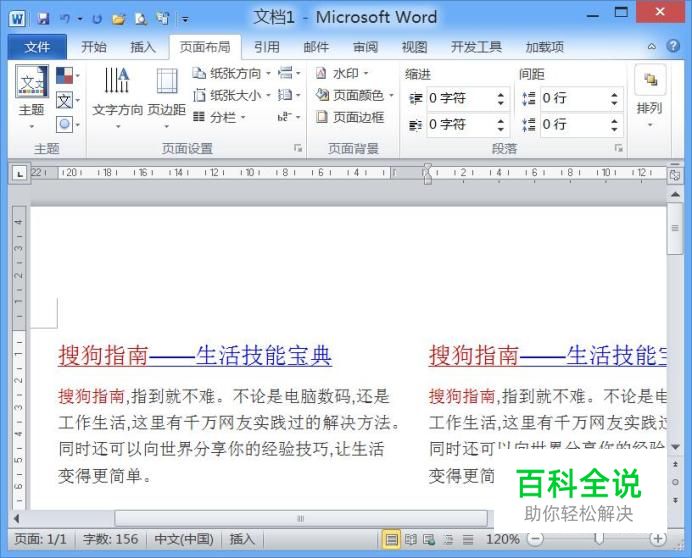This screenshot has width=692, height=558.
Task: Click the horizontal scrollbar left arrow
Action: (x=16, y=519)
